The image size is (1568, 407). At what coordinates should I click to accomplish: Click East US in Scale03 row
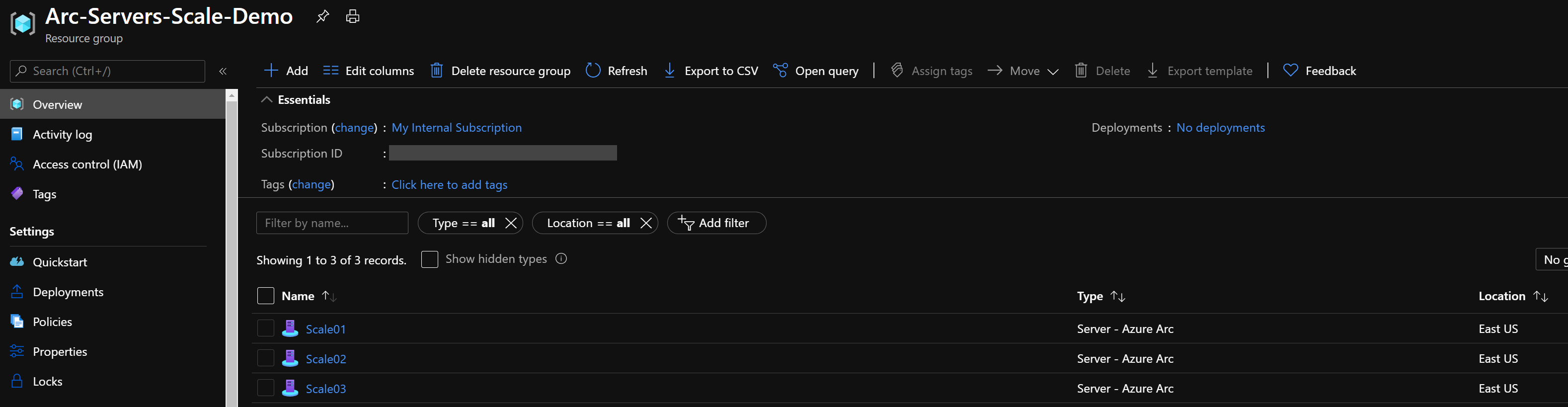click(1498, 388)
